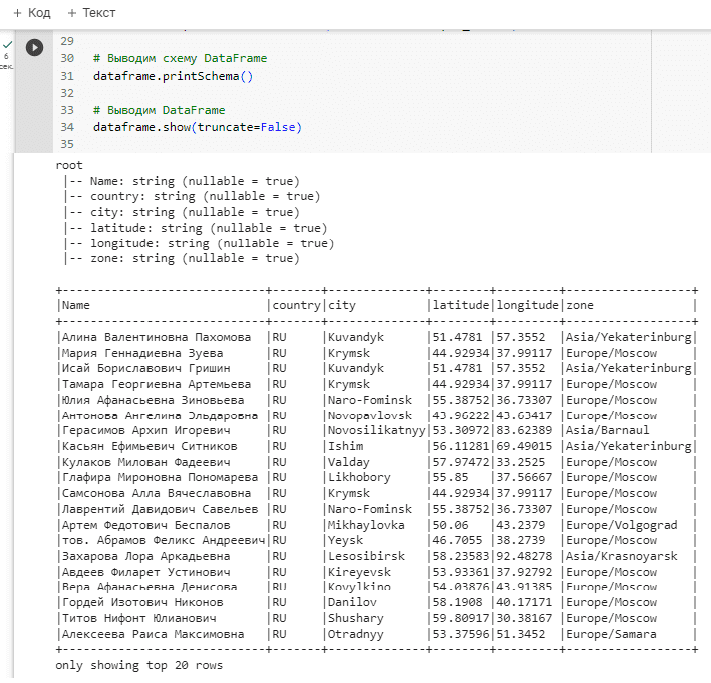Click the 'latitude: string' schema line
The image size is (711, 683).
coord(209,228)
